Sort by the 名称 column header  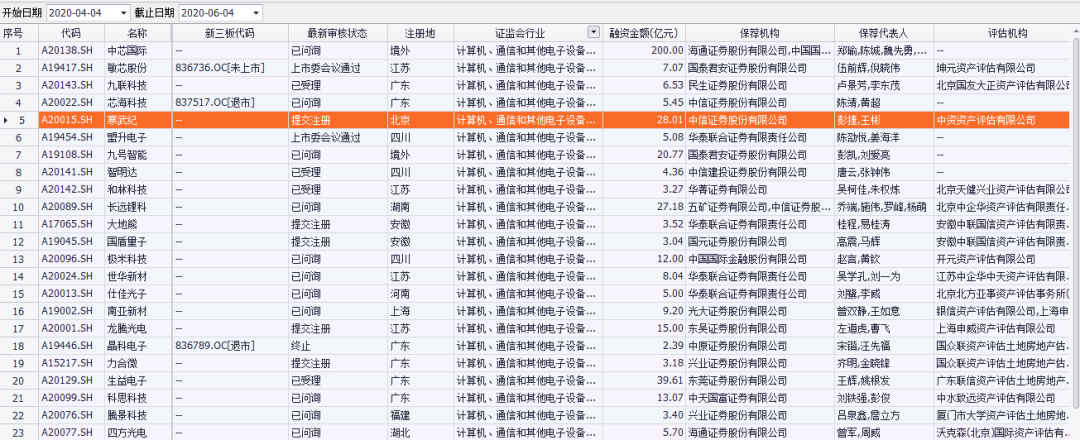tap(138, 33)
